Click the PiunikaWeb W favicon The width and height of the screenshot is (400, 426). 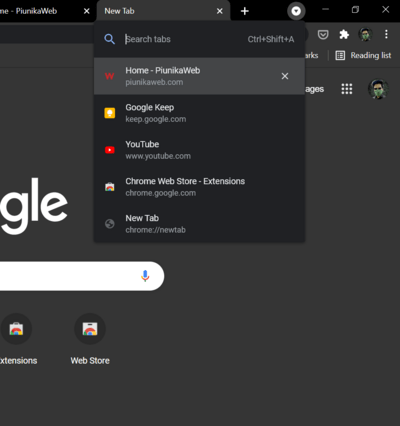(110, 76)
